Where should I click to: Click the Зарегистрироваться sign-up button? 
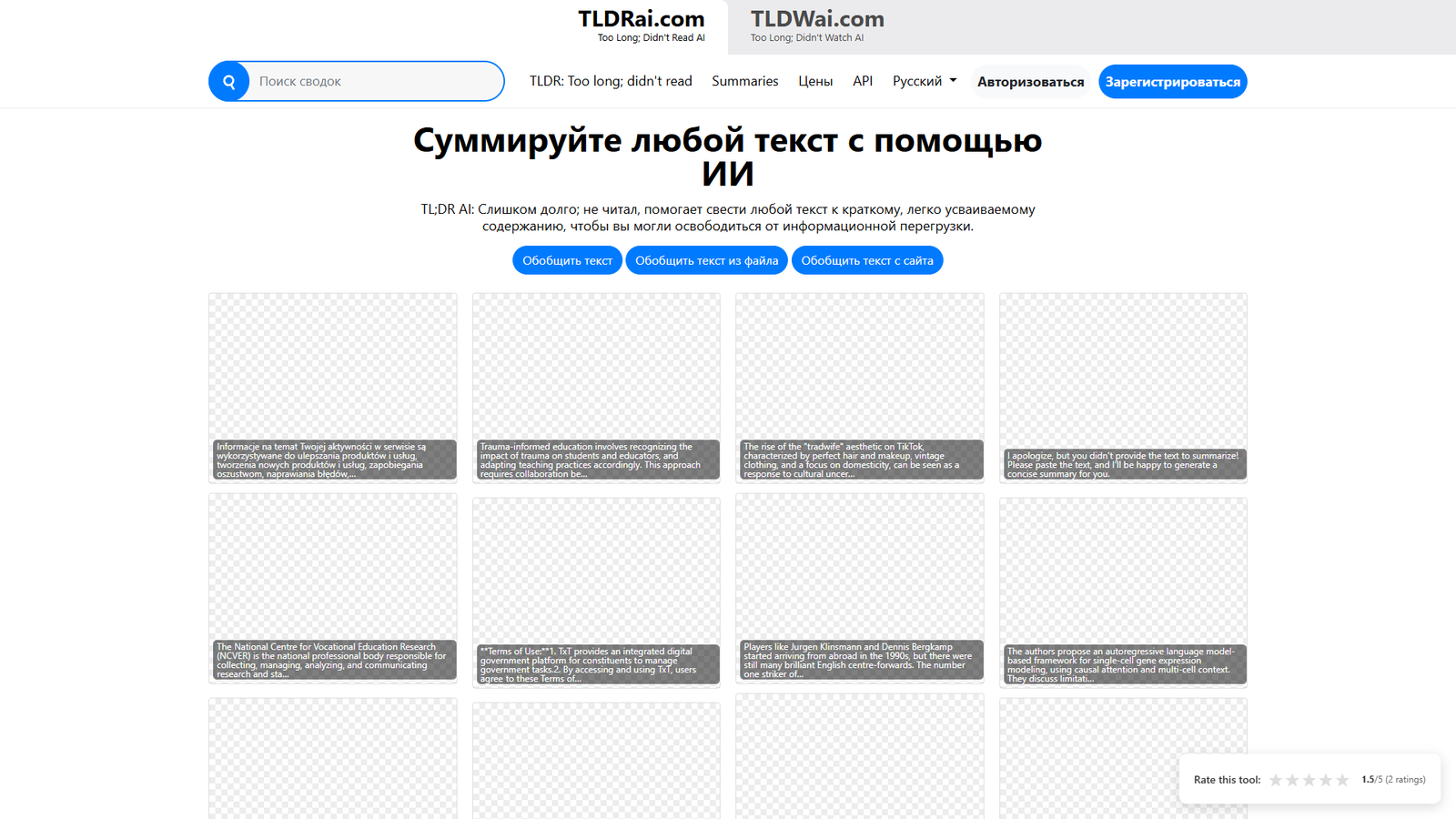point(1173,82)
